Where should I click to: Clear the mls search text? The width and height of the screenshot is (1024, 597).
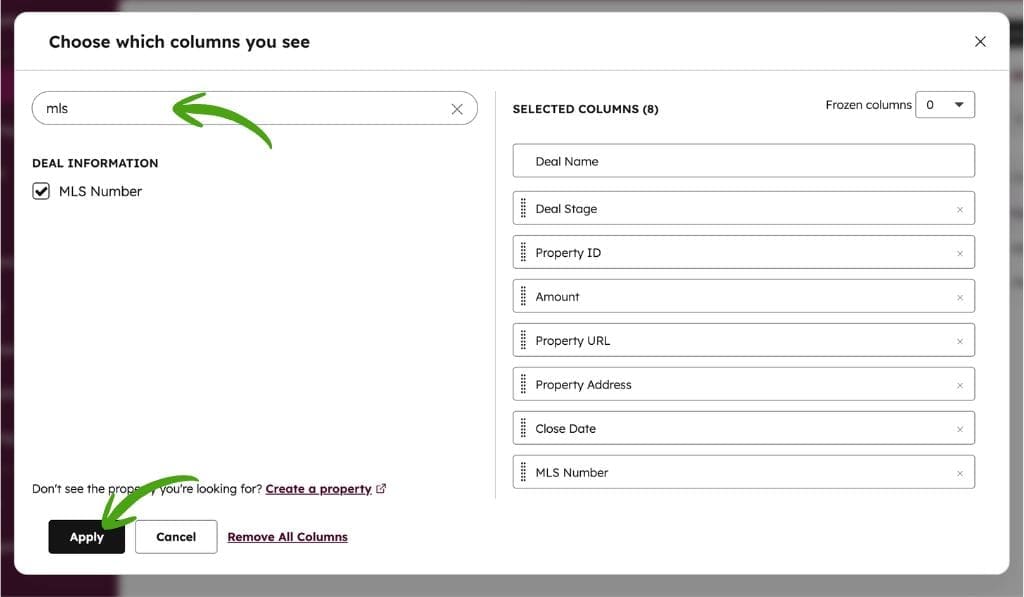(x=457, y=109)
